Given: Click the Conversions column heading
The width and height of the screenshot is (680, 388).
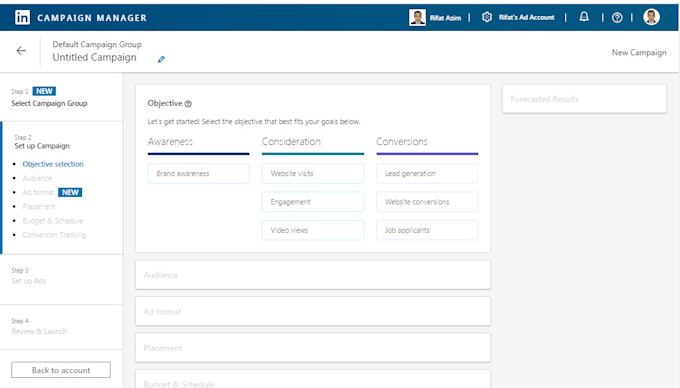Looking at the screenshot, I should point(402,141).
